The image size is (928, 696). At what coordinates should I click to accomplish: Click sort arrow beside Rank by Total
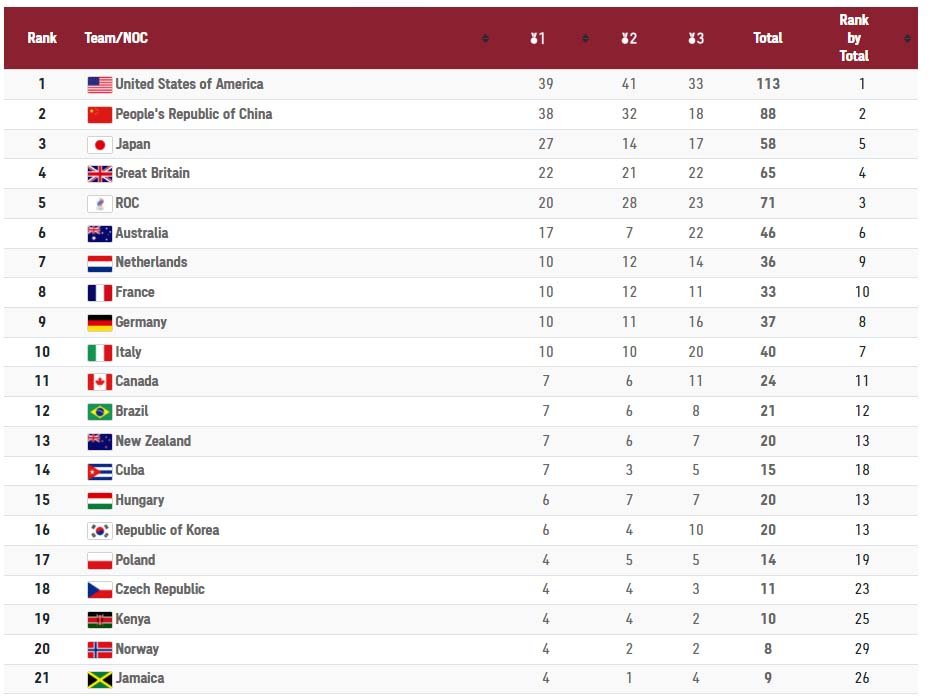point(907,39)
